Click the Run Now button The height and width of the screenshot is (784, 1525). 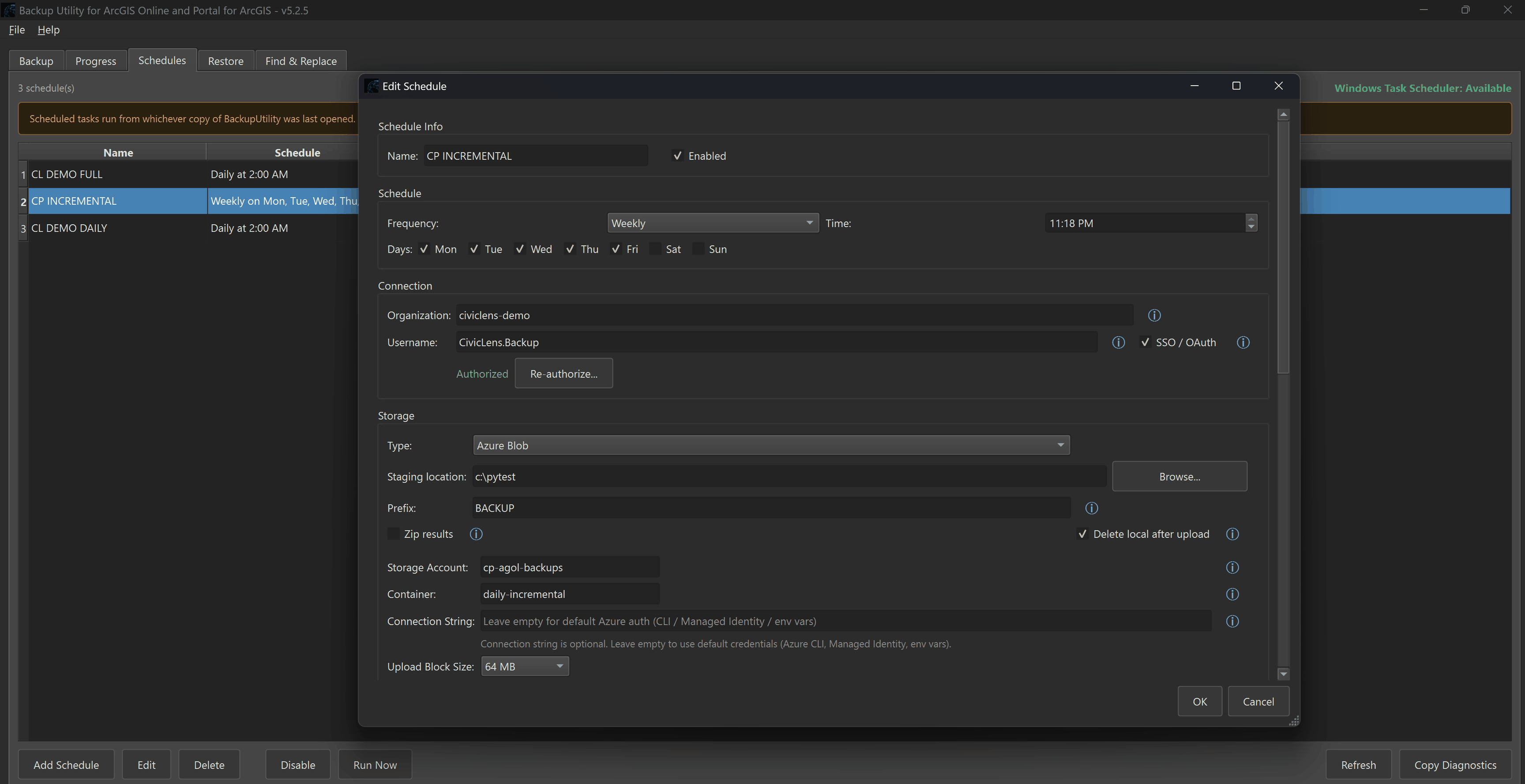(375, 765)
